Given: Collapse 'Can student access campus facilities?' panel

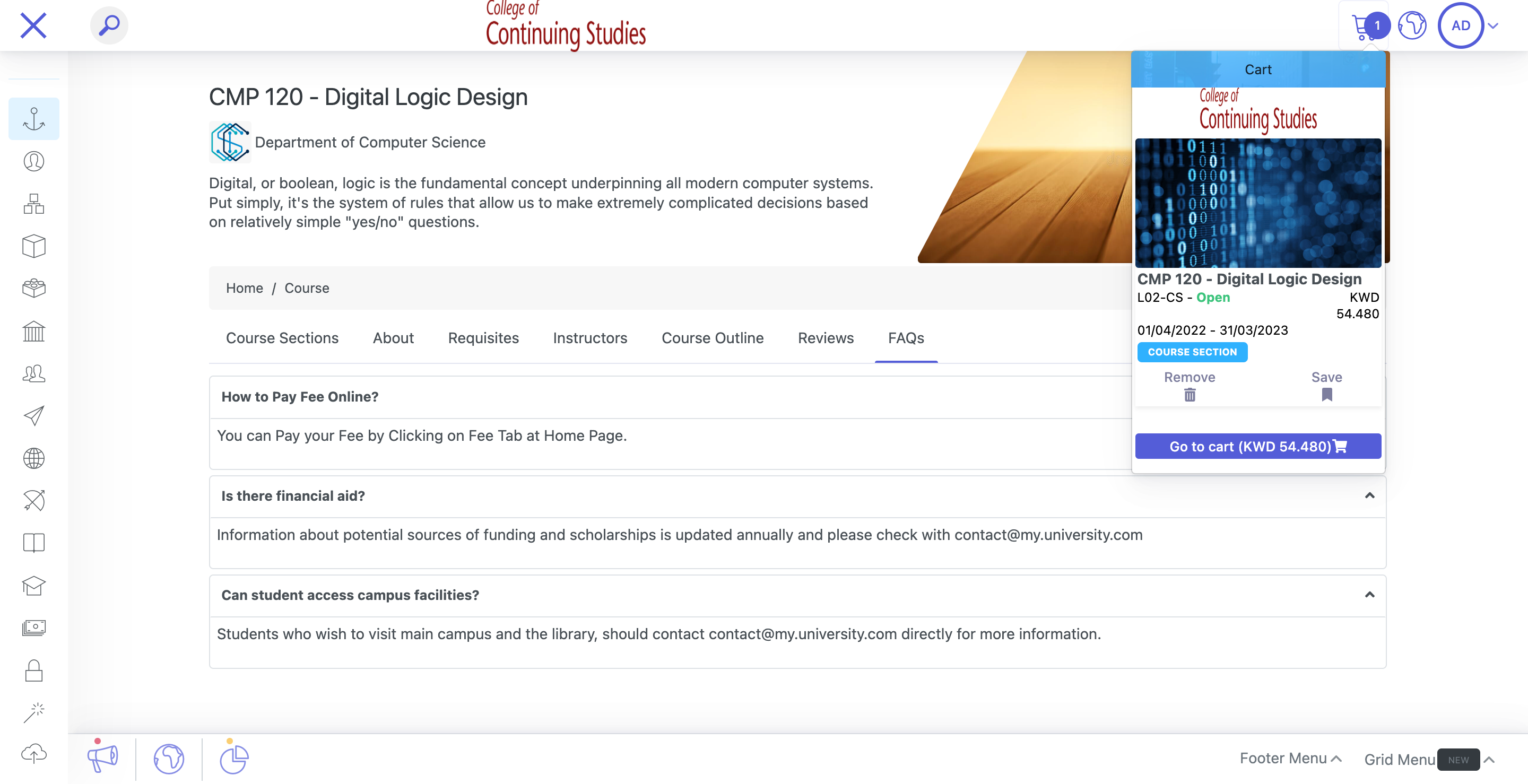Looking at the screenshot, I should tap(1369, 595).
